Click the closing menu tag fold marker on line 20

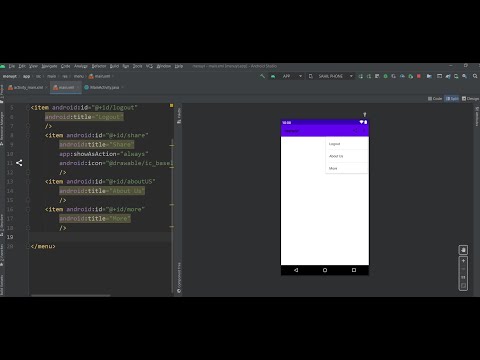coord(28,246)
